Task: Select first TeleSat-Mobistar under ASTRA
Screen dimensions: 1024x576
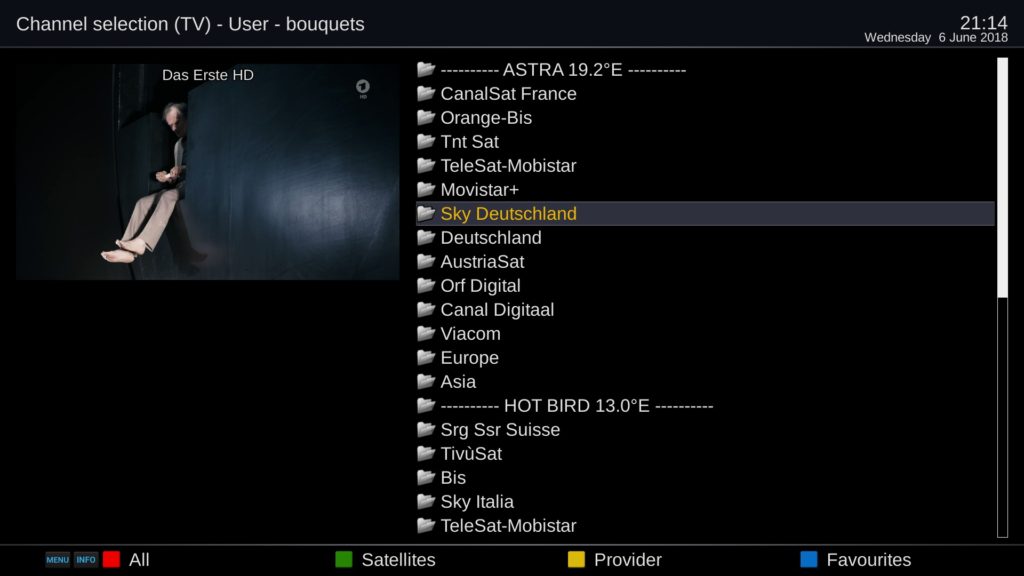Action: (705, 165)
